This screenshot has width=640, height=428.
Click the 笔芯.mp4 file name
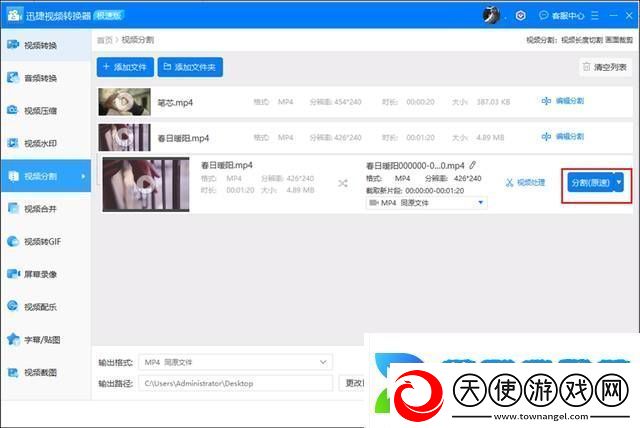(x=175, y=102)
